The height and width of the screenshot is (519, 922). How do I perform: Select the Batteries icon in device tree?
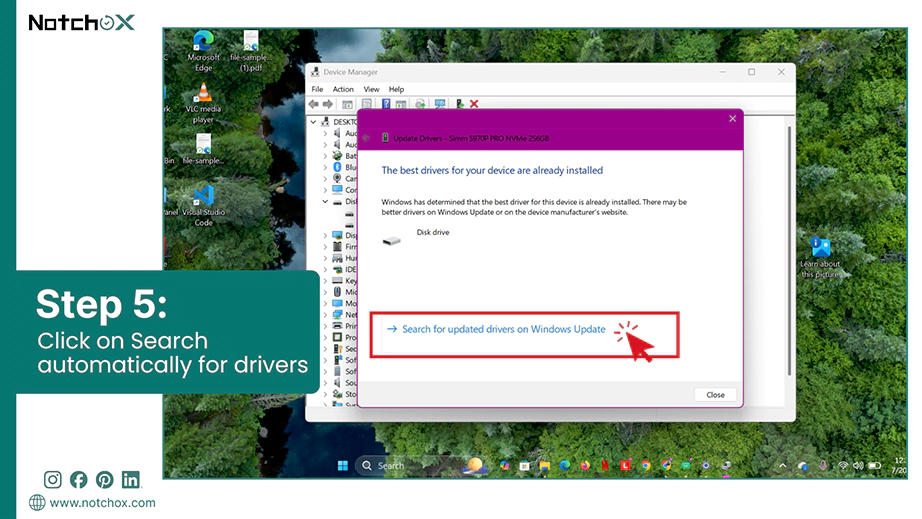point(337,156)
